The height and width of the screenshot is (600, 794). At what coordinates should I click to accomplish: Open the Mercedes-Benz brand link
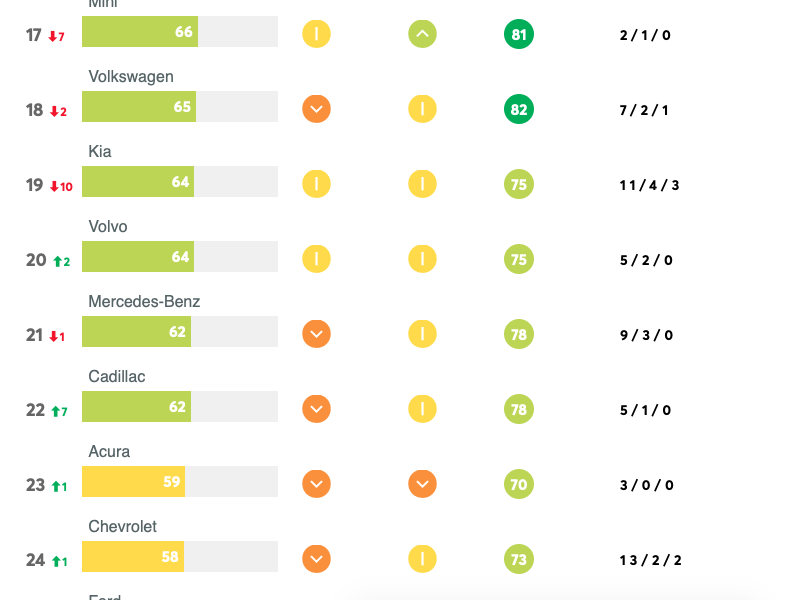coord(144,302)
